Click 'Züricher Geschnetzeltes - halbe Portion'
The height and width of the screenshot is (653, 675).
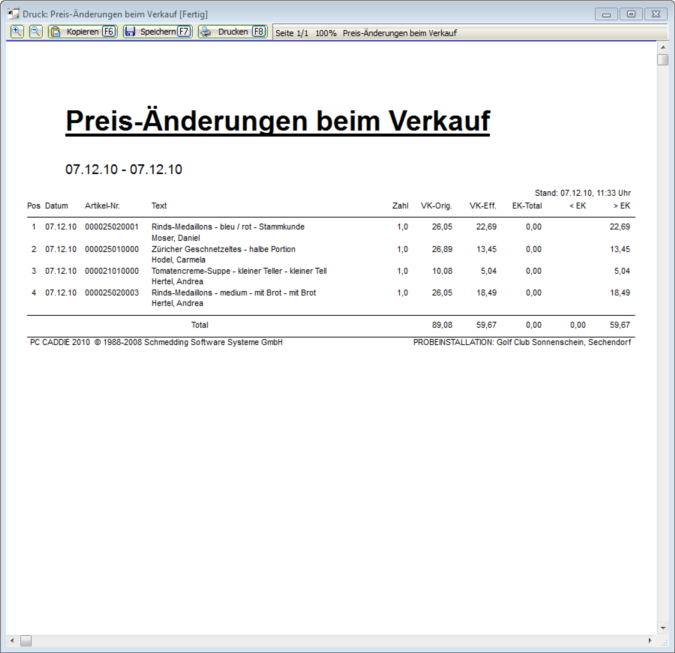[223, 249]
